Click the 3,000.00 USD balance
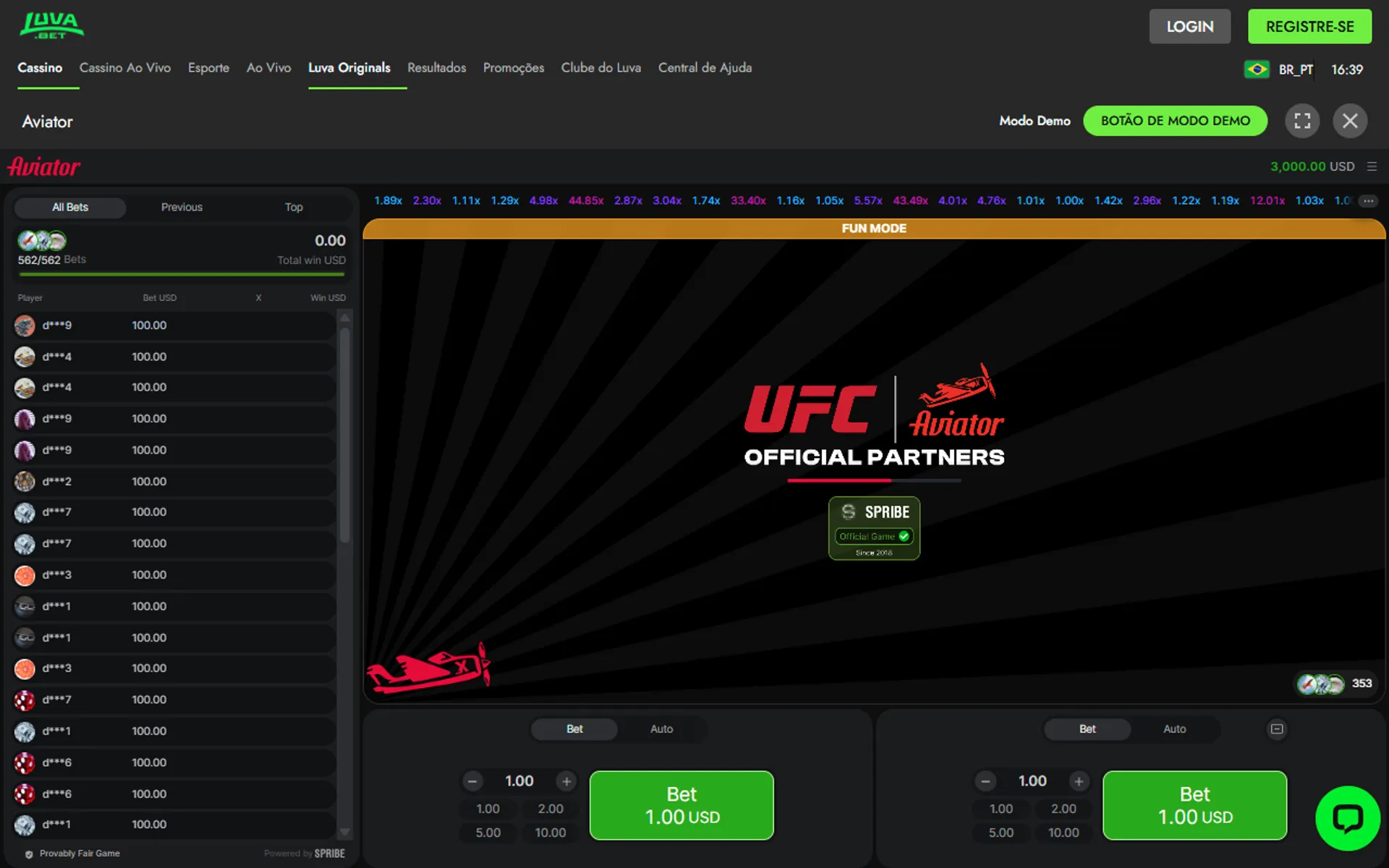Viewport: 1389px width, 868px height. pyautogui.click(x=1312, y=166)
